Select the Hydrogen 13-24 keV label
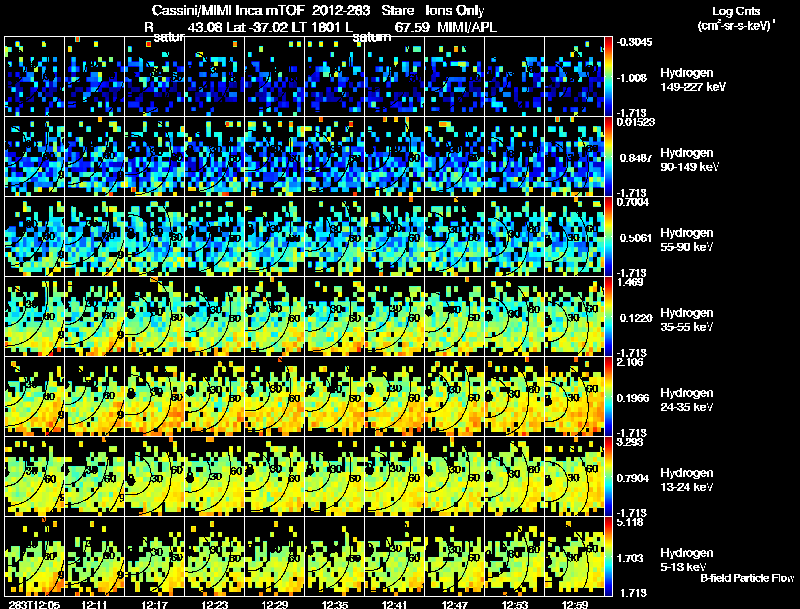 click(687, 480)
